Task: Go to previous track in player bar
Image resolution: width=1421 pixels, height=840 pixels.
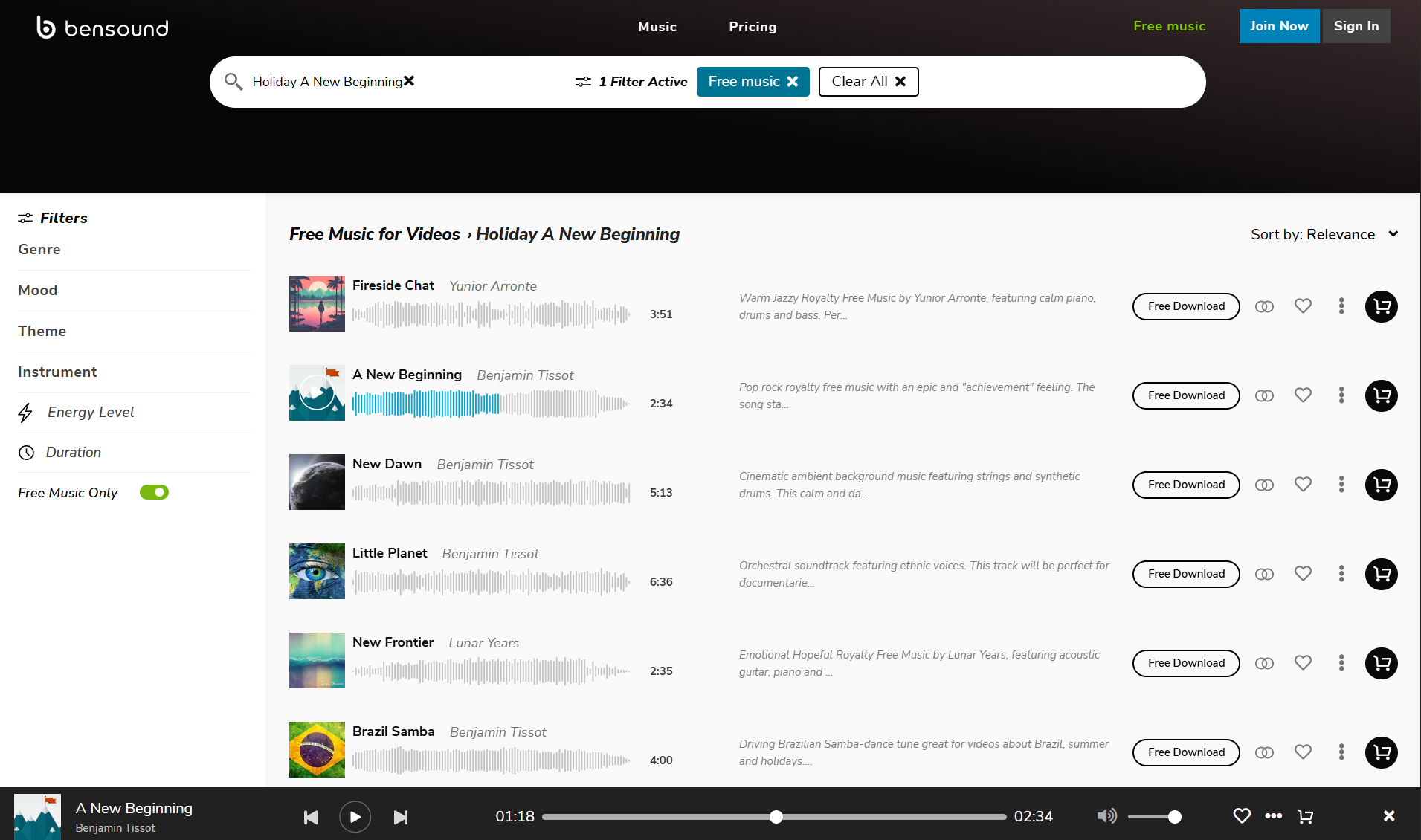Action: [x=311, y=817]
